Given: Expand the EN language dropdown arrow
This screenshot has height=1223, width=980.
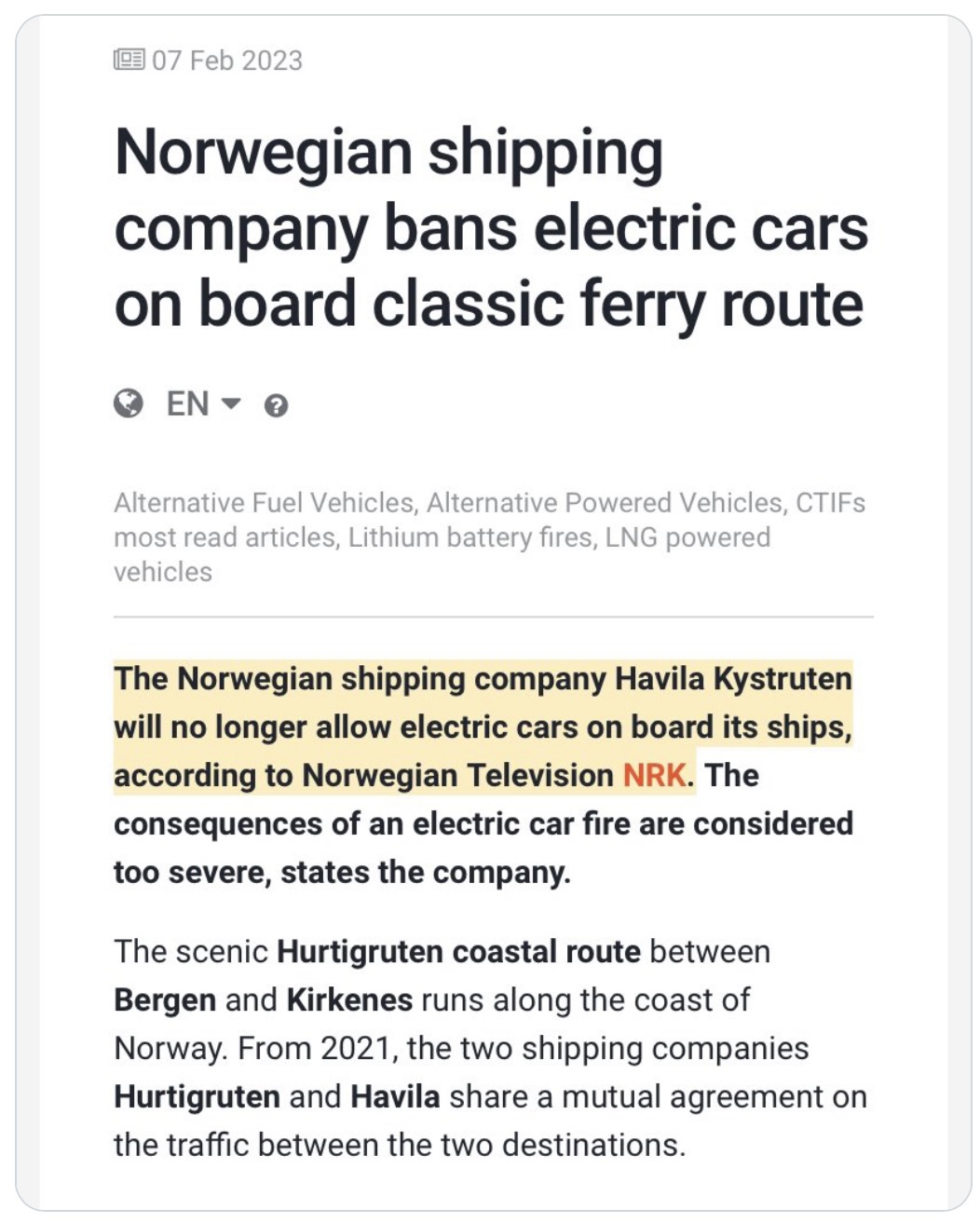Looking at the screenshot, I should (x=231, y=404).
